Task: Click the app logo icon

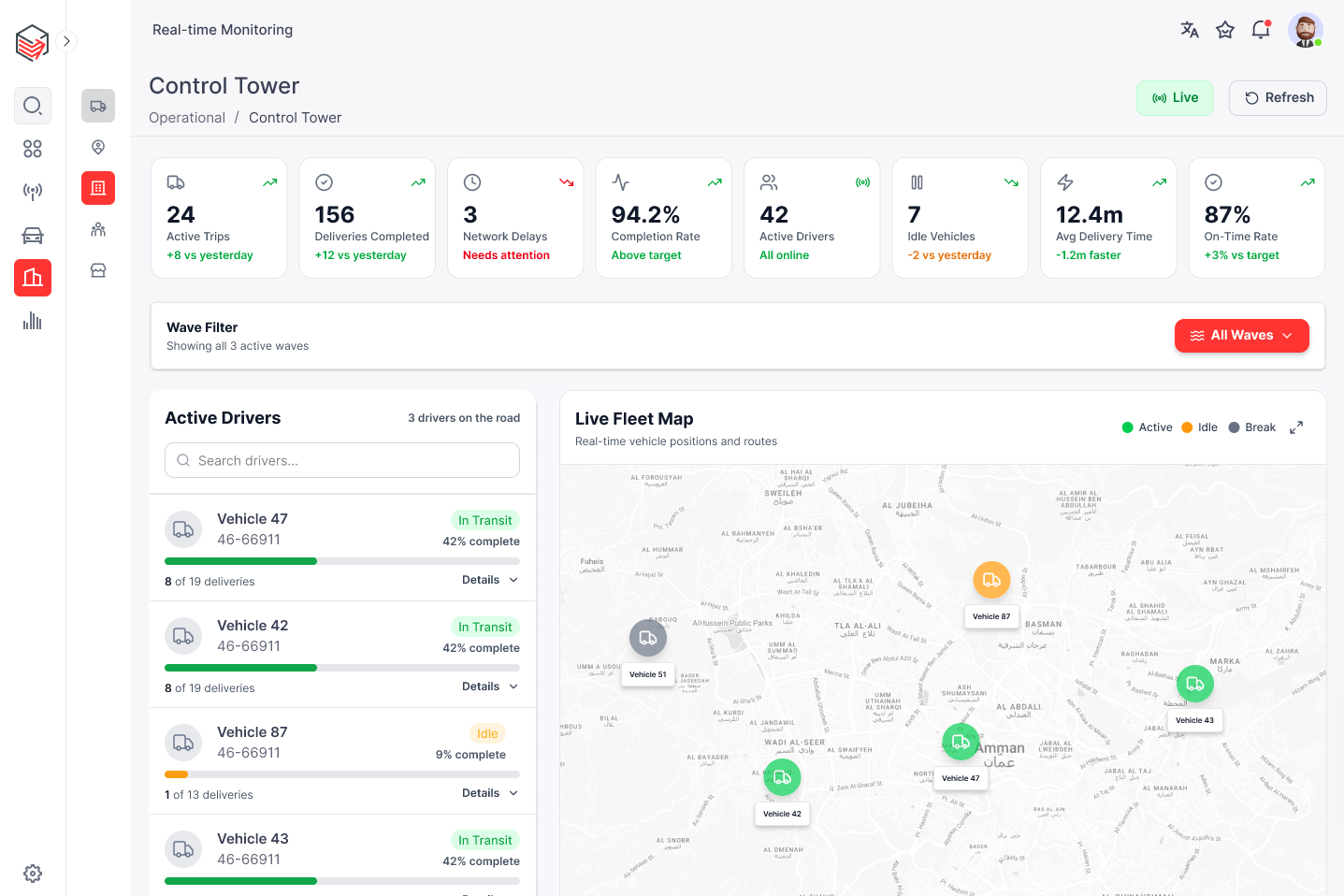Action: pyautogui.click(x=32, y=42)
